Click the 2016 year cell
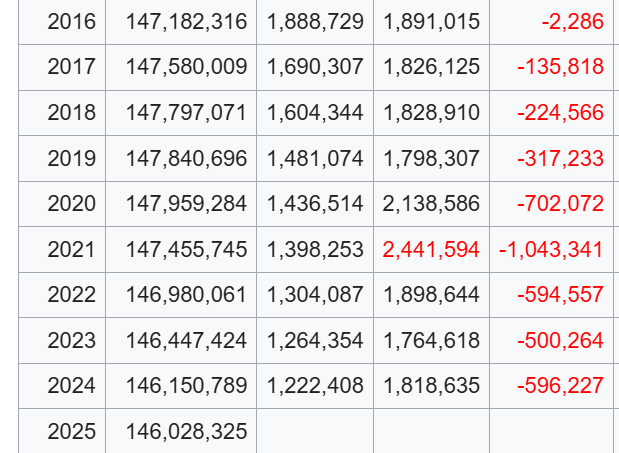Screen dimensions: 619x453 [x=72, y=21]
